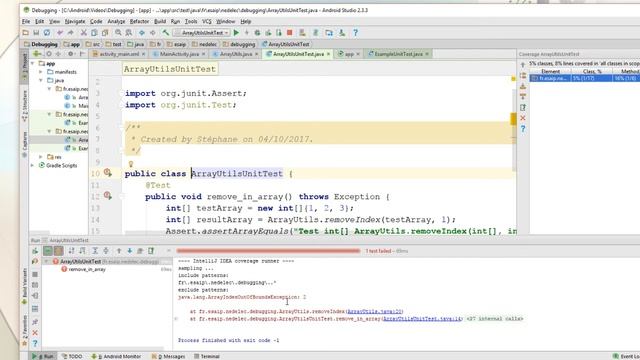Click the Debug bug icon in the toolbar

tap(257, 33)
